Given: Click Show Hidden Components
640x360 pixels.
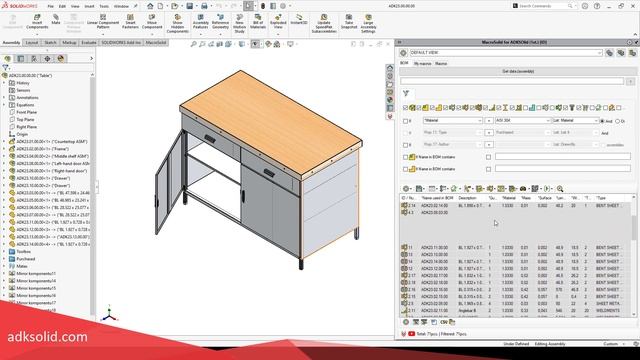Looking at the screenshot, I should click(178, 23).
